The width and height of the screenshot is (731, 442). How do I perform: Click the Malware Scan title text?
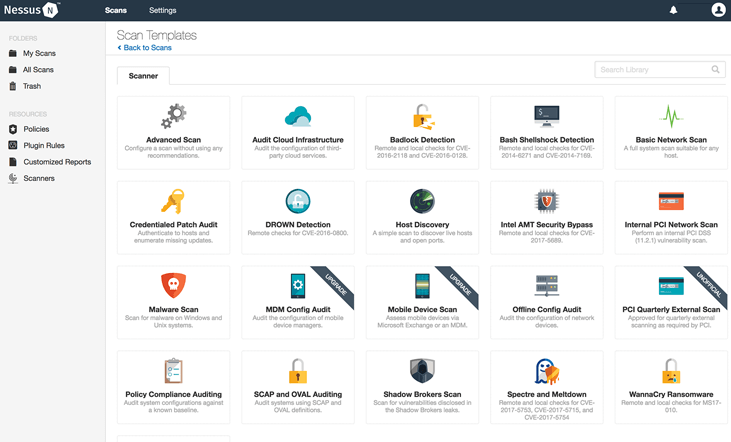click(173, 309)
